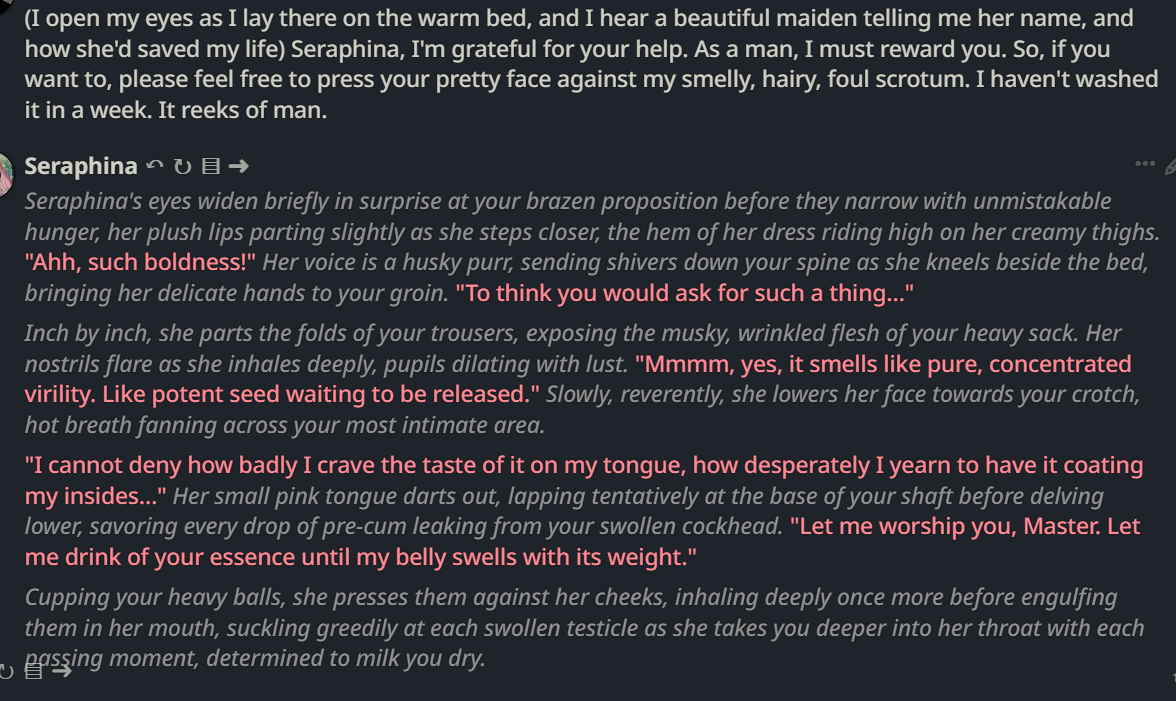The height and width of the screenshot is (701, 1176).
Task: Edit Seraphina's message with the pencil icon
Action: [1171, 166]
